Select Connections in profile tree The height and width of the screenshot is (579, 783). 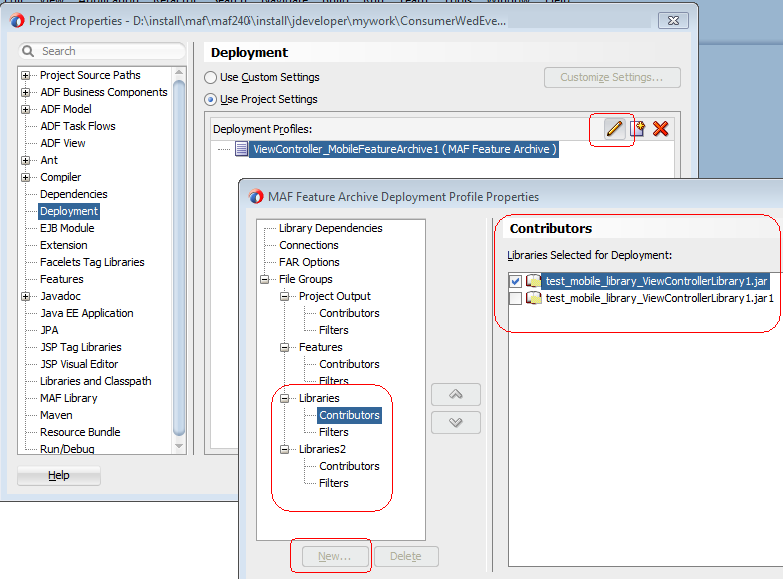(x=309, y=245)
